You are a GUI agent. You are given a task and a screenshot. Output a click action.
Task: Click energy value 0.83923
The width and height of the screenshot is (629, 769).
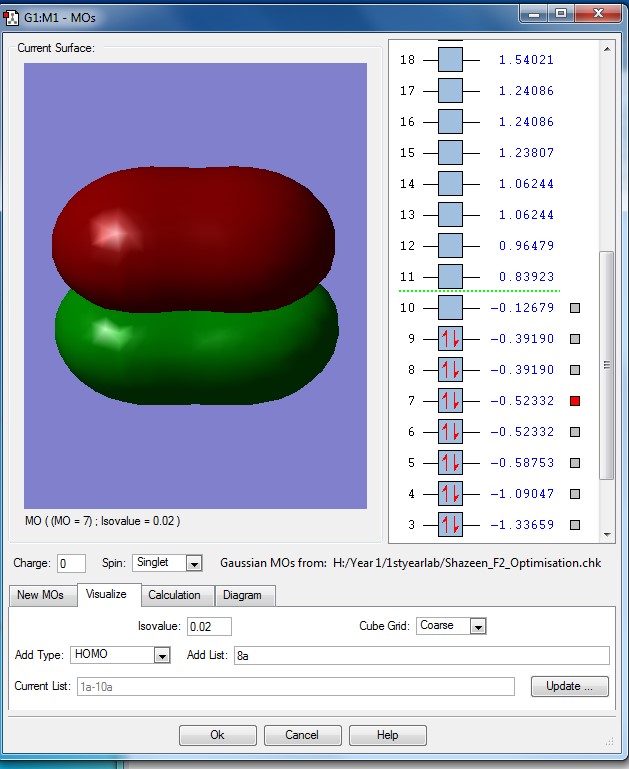526,277
